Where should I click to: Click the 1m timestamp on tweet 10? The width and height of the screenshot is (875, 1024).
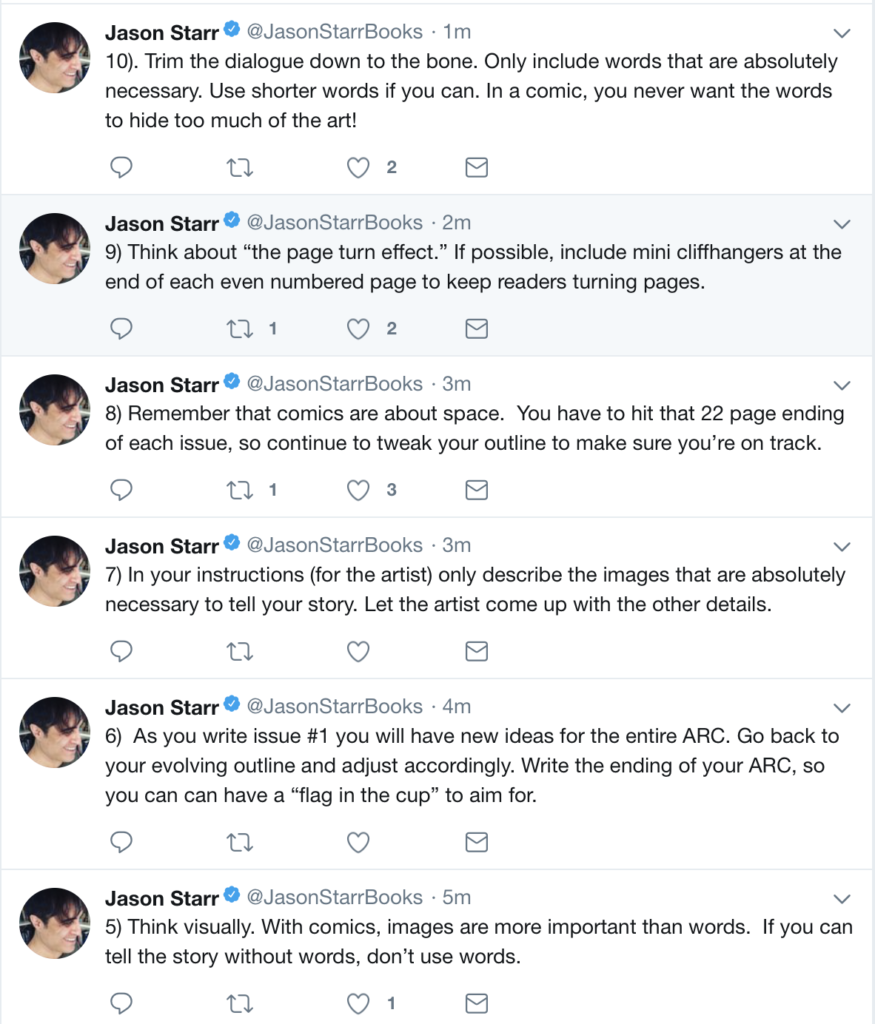pyautogui.click(x=456, y=32)
